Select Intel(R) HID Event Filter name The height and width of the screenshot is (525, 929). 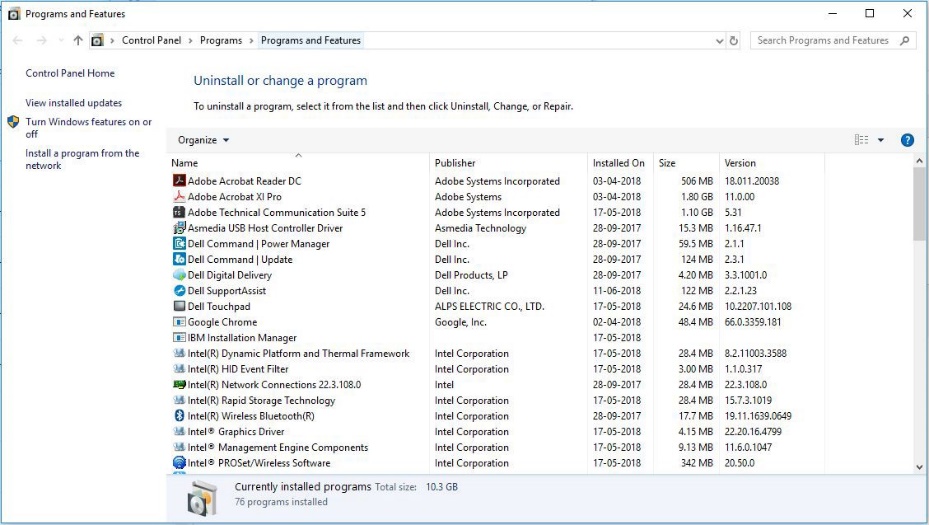click(238, 369)
